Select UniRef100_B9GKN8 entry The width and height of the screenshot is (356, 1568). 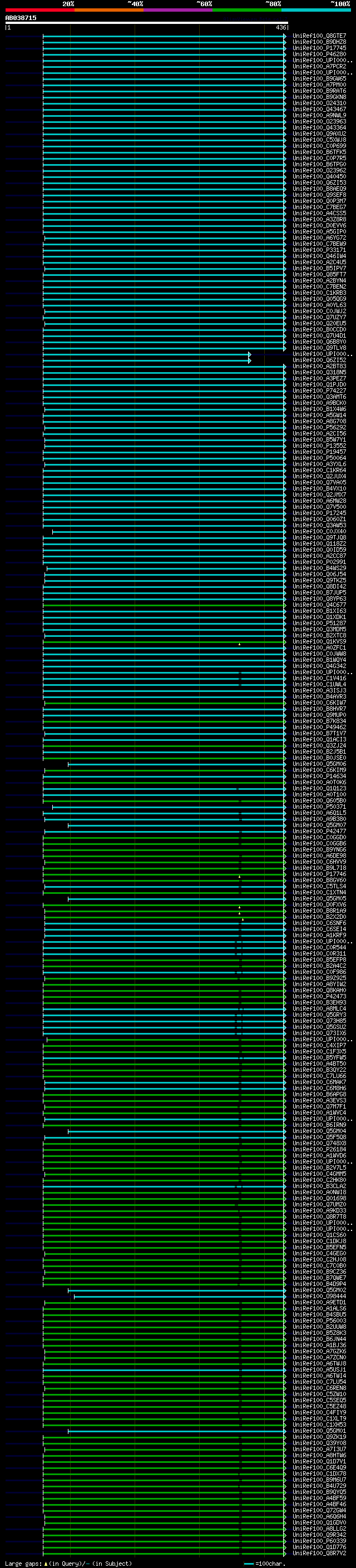(x=319, y=97)
